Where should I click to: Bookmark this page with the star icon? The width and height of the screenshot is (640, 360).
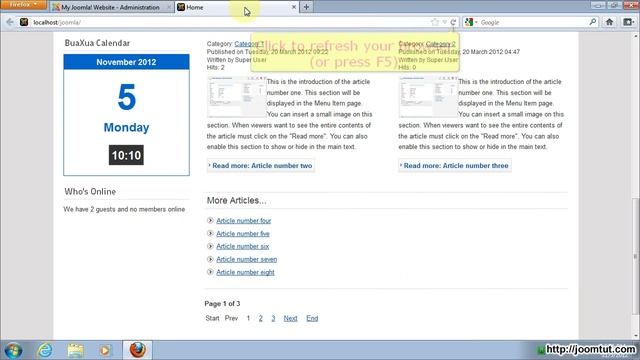point(435,22)
